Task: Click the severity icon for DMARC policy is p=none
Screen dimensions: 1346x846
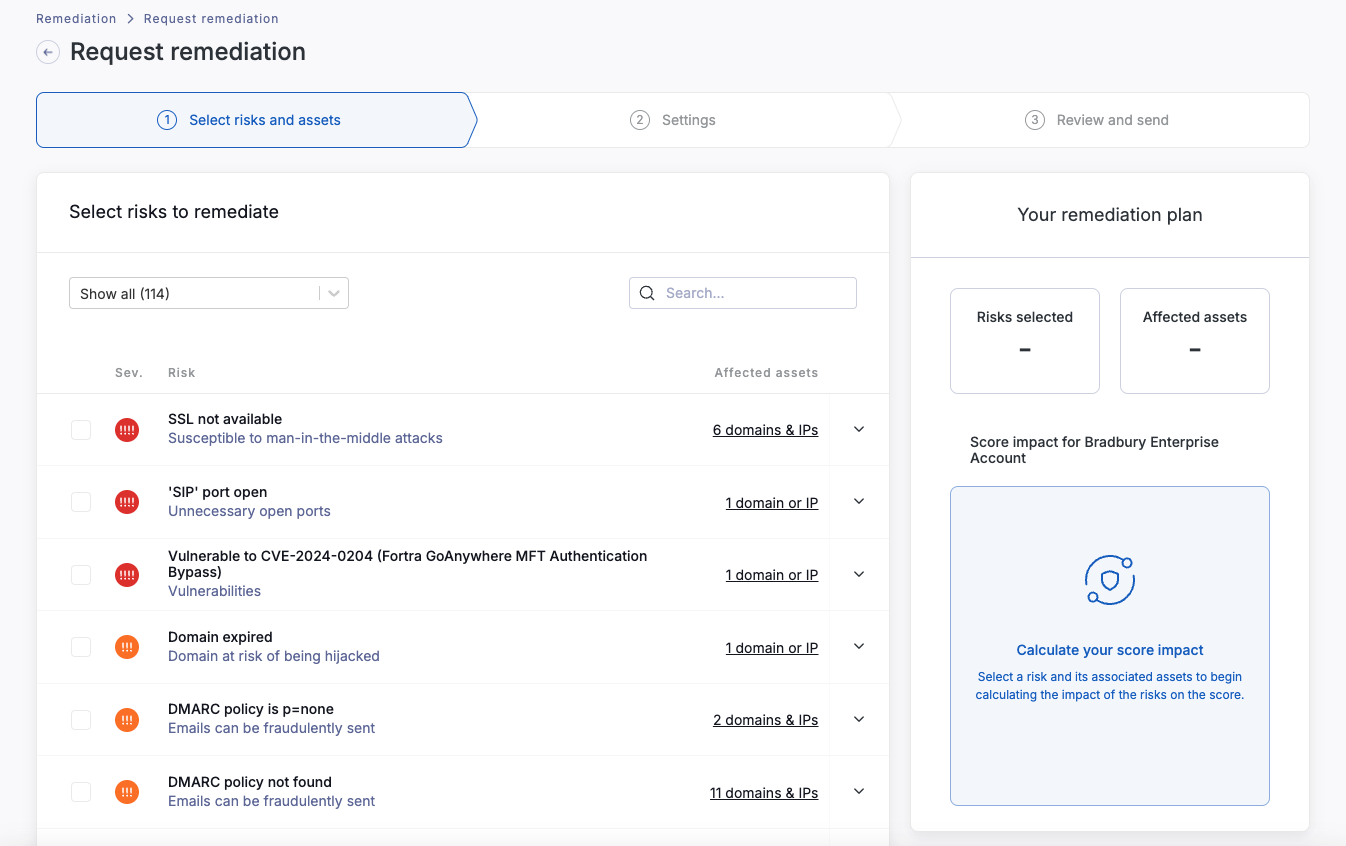Action: (x=126, y=719)
